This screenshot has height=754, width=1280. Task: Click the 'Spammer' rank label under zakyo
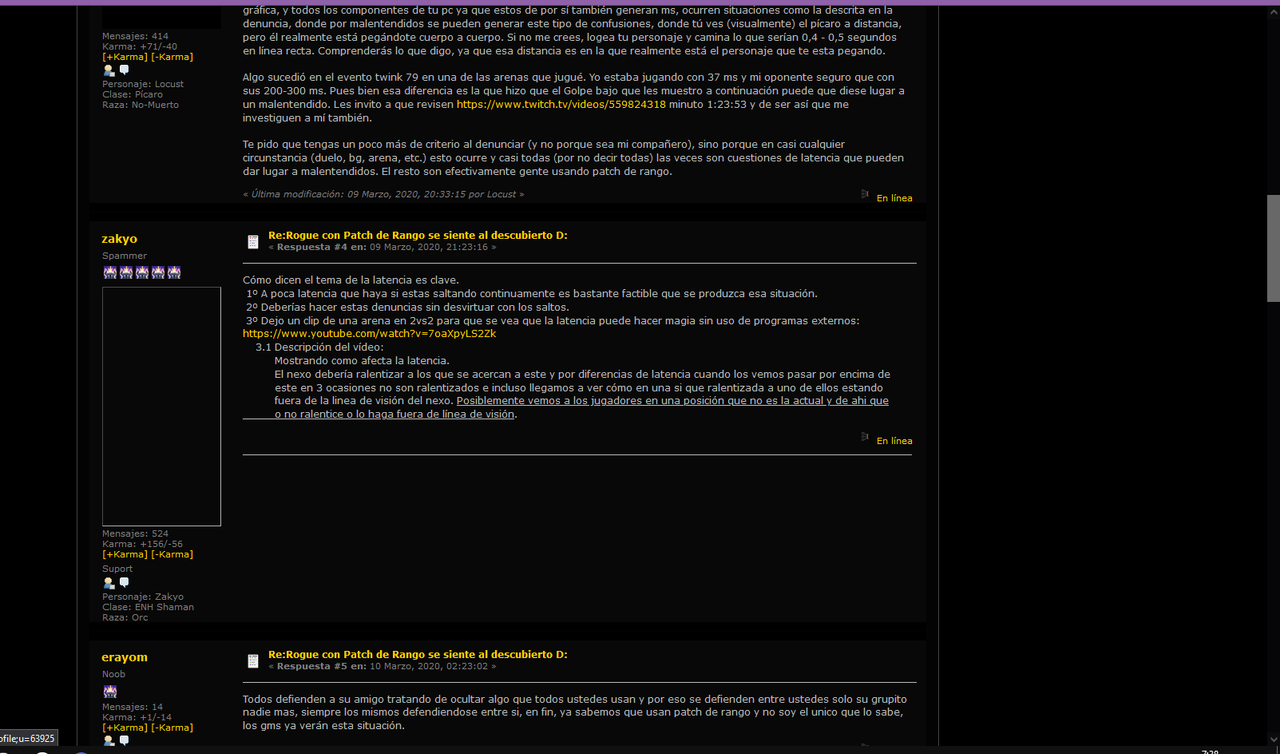pos(124,256)
